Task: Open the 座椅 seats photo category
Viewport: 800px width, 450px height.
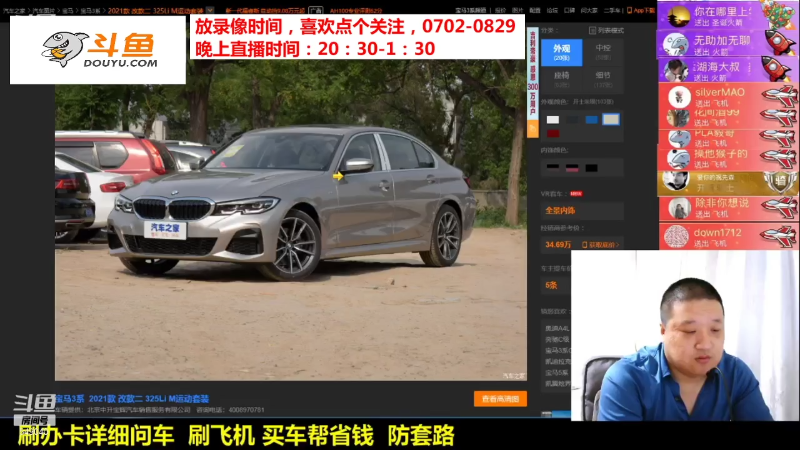Action: 561,79
